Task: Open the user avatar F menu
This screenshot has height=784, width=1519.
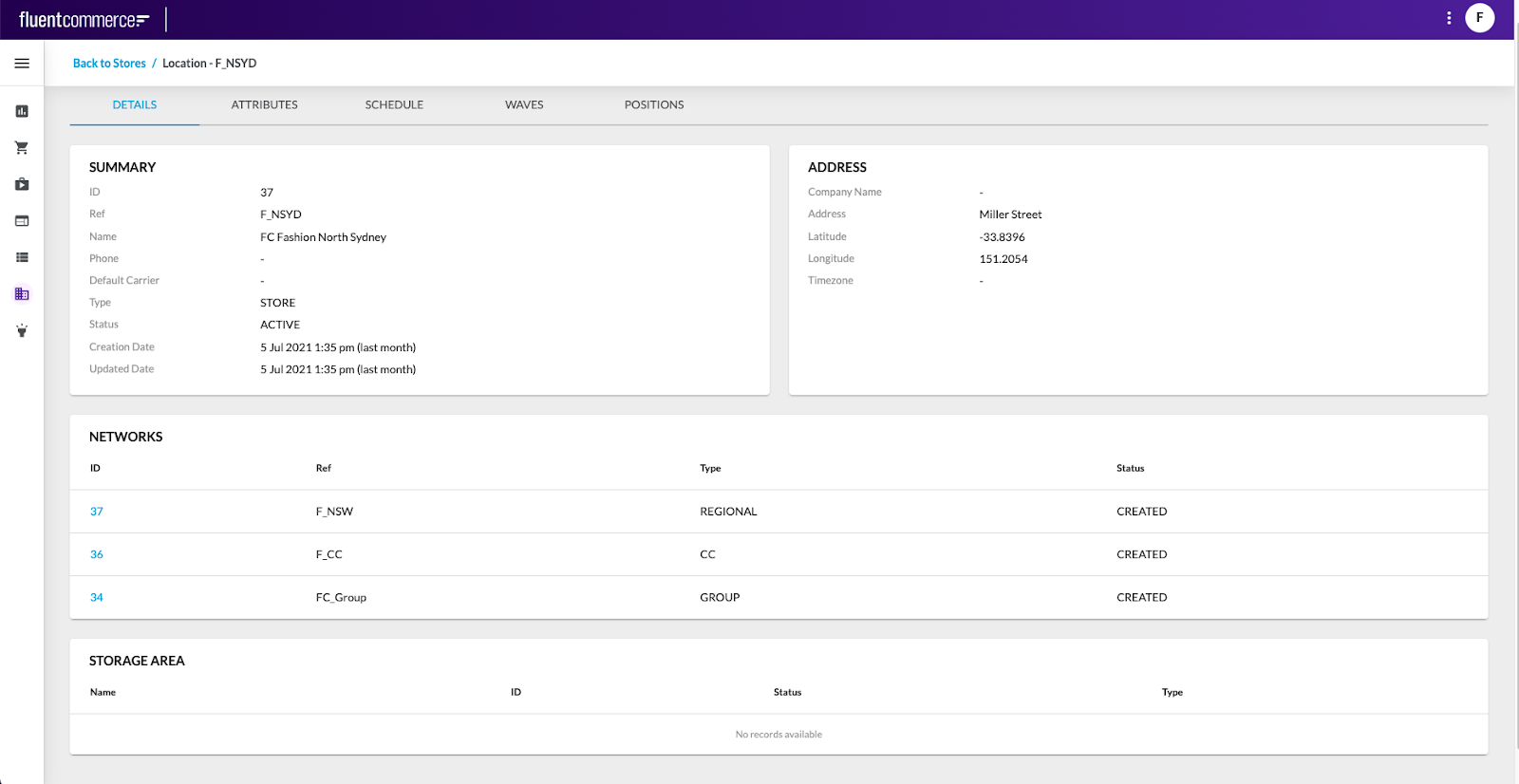Action: 1479,18
